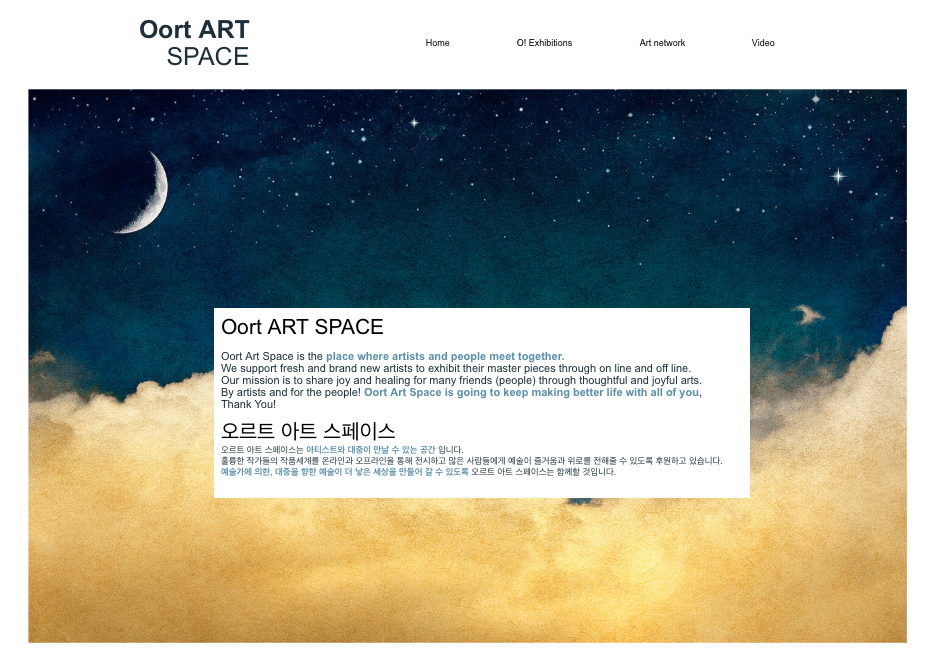This screenshot has height=653, width=936.
Task: Click the 'Oort ART SPACE' heading in white box
Action: (302, 327)
